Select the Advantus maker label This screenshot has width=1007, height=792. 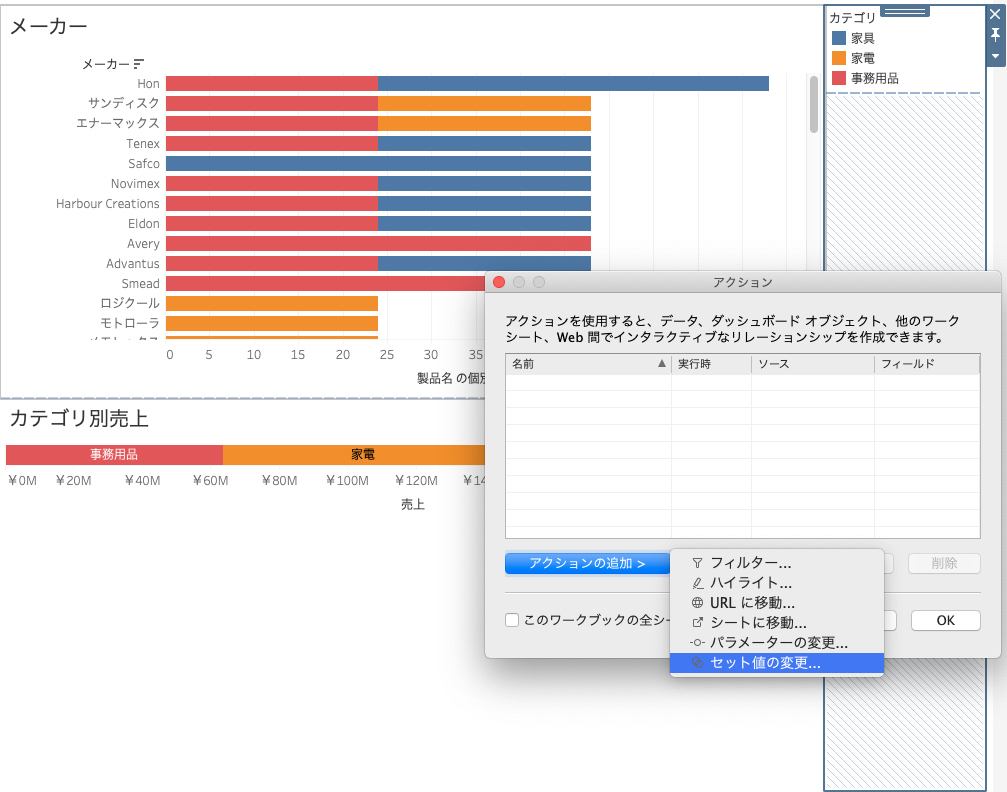pyautogui.click(x=132, y=263)
